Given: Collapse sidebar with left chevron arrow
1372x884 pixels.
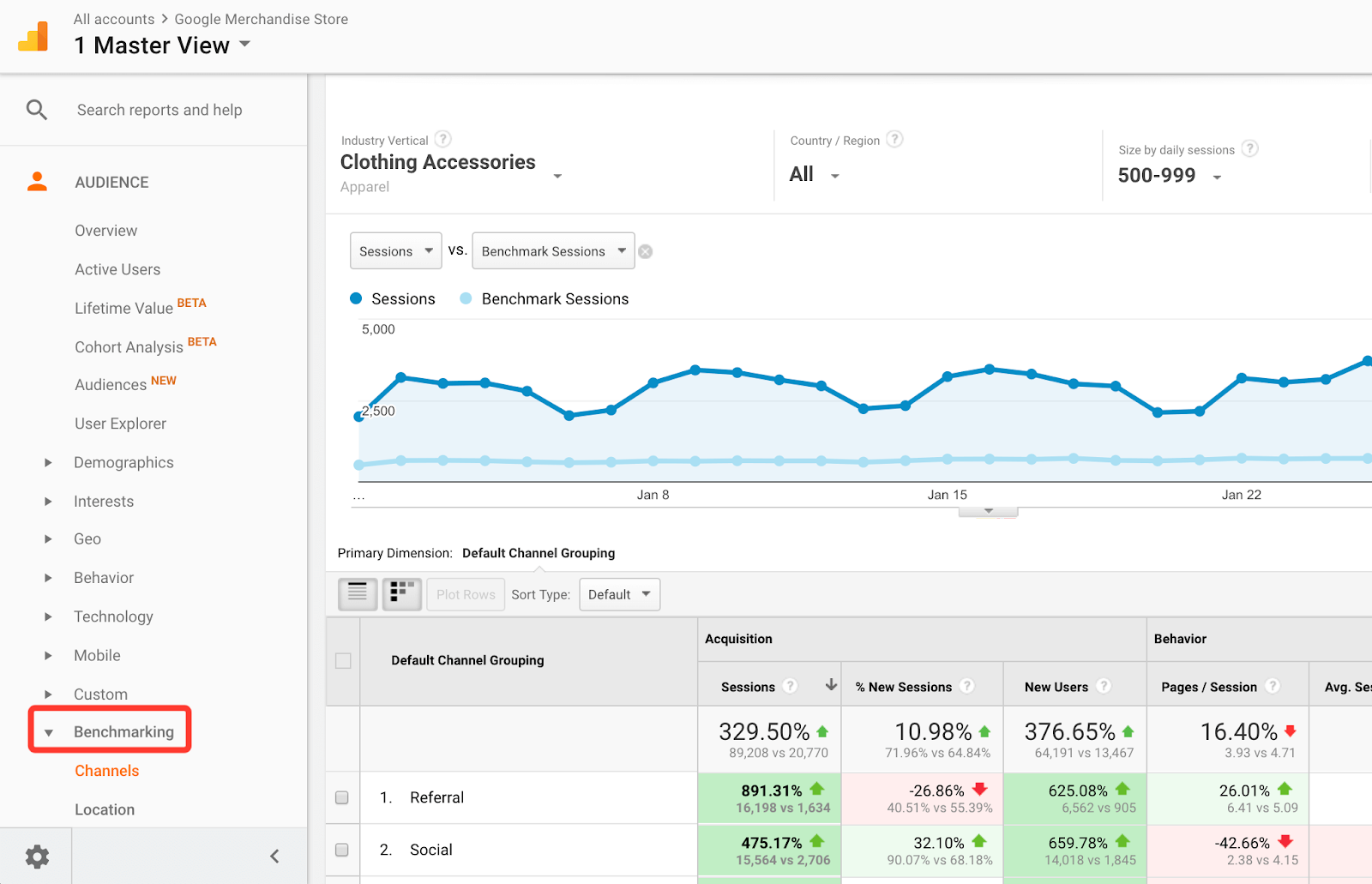Looking at the screenshot, I should click(274, 856).
